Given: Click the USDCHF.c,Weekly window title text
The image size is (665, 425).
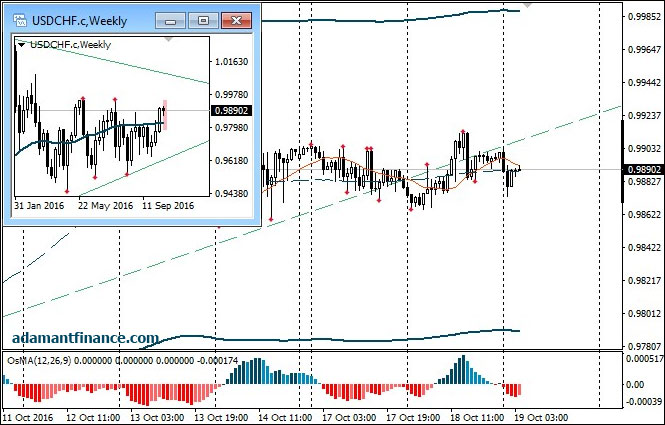Looking at the screenshot, I should tap(79, 21).
